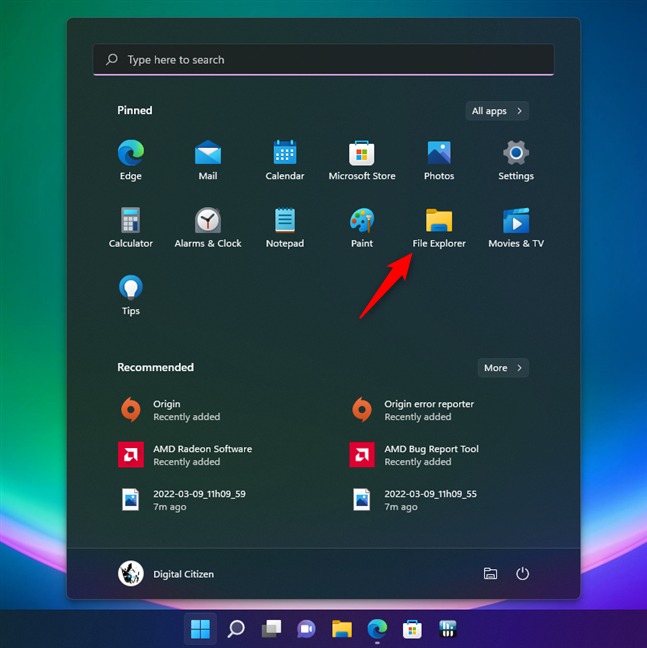The height and width of the screenshot is (648, 647).
Task: Open the File Explorer folder shortcut beside Power
Action: [x=490, y=574]
